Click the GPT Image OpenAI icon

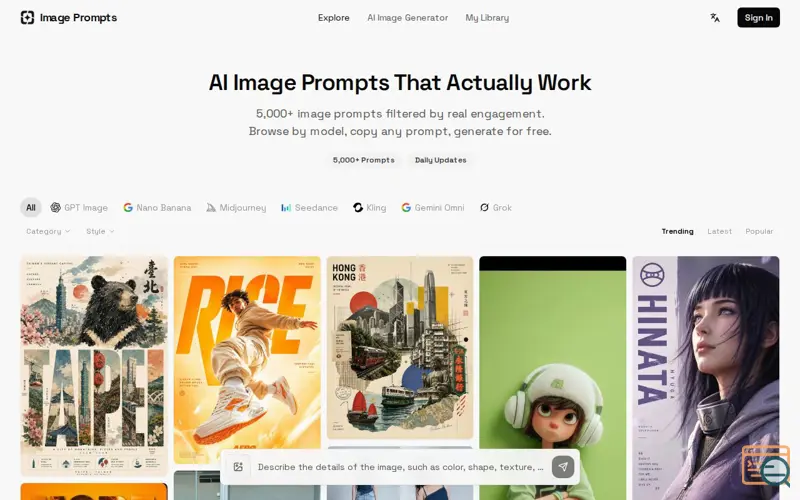[56, 208]
